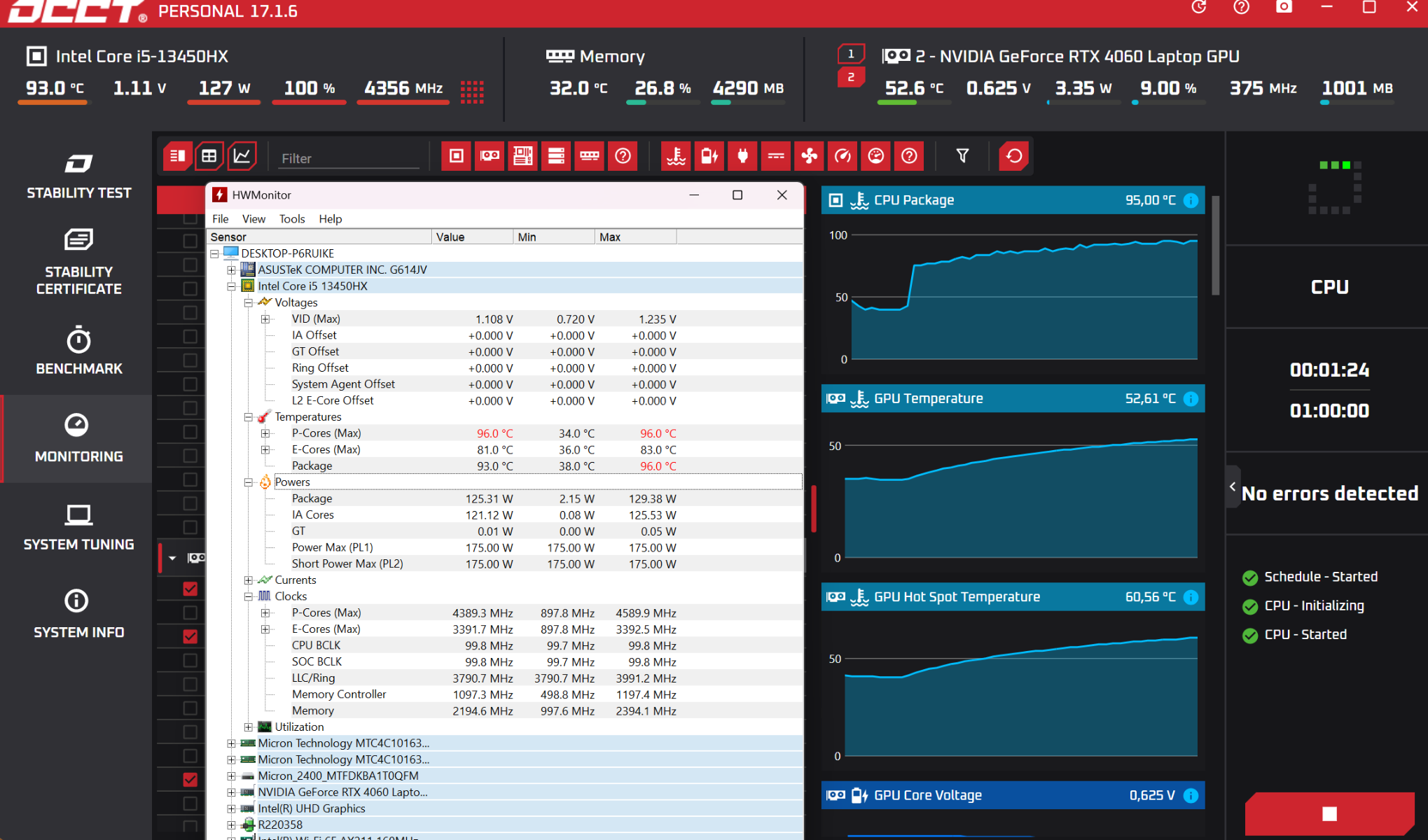Expand the NVIDIA GeForce RTX 4060 Lapto... node
The height and width of the screenshot is (840, 1428).
coord(231,792)
